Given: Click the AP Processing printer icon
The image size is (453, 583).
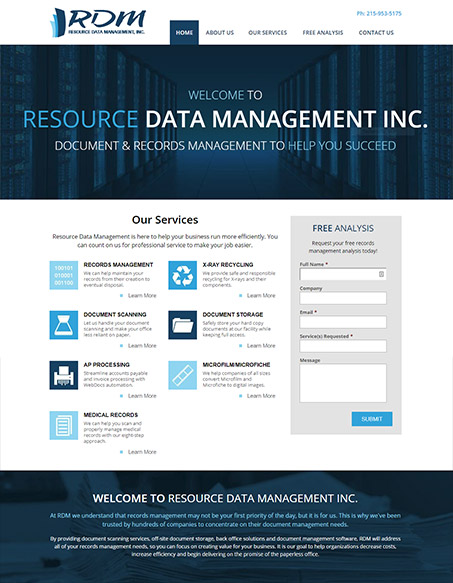Looking at the screenshot, I should tap(64, 375).
